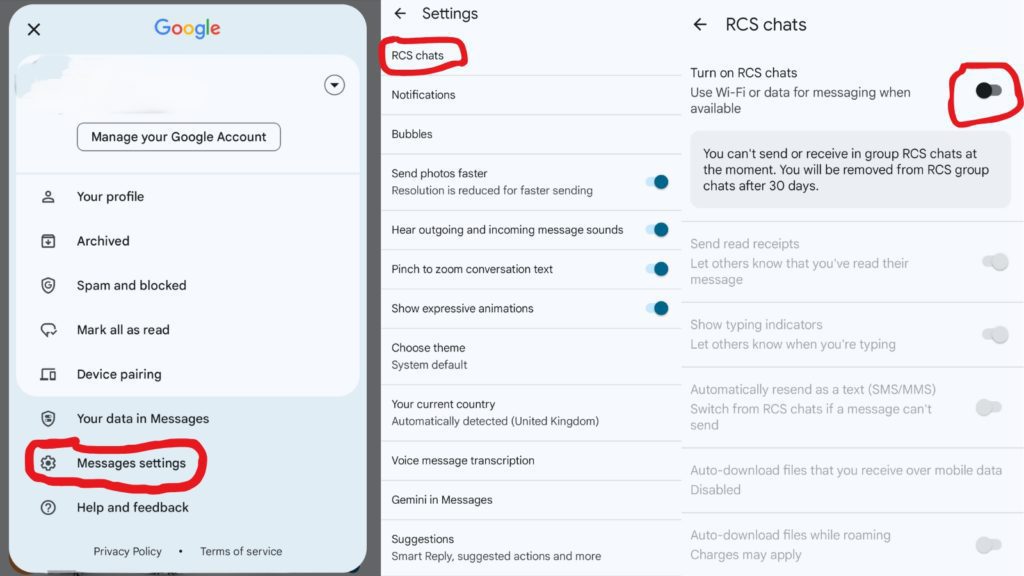Viewport: 1024px width, 576px height.
Task: Open Choose theme setting
Action: click(x=531, y=356)
